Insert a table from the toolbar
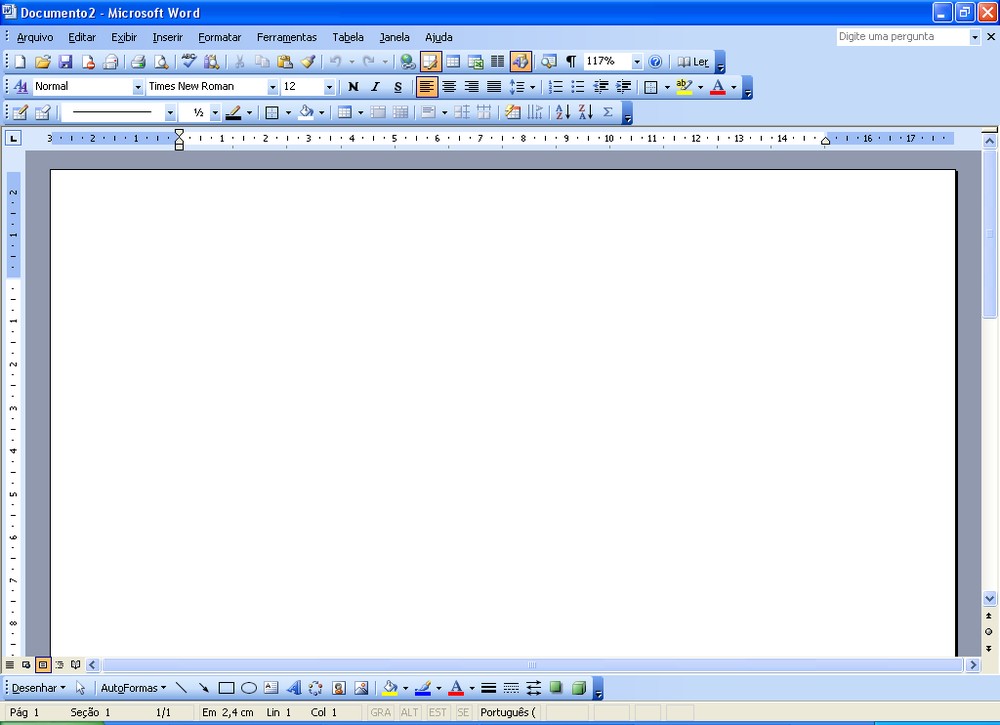The width and height of the screenshot is (1000, 725). click(453, 61)
